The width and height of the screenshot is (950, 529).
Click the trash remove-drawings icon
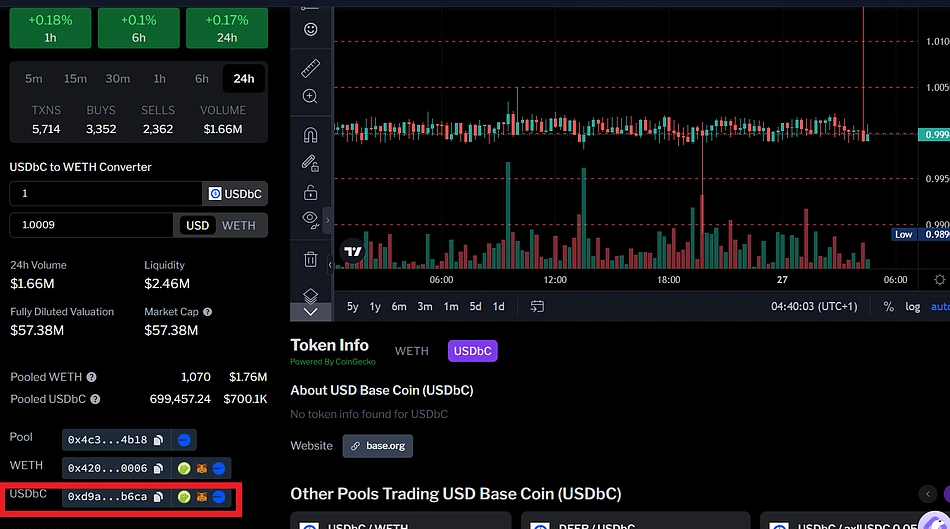pyautogui.click(x=310, y=259)
